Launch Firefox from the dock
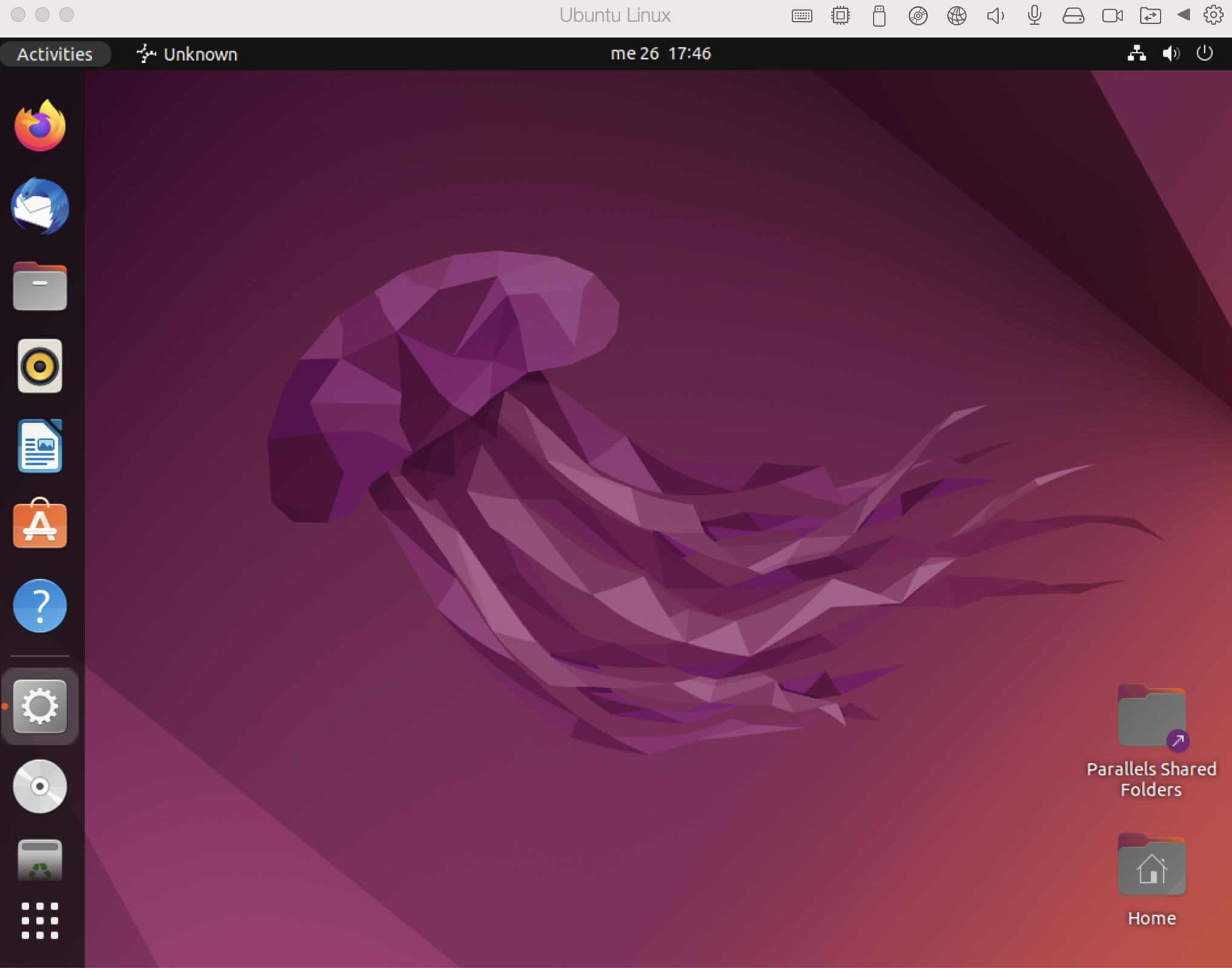1232x968 pixels. click(x=40, y=126)
